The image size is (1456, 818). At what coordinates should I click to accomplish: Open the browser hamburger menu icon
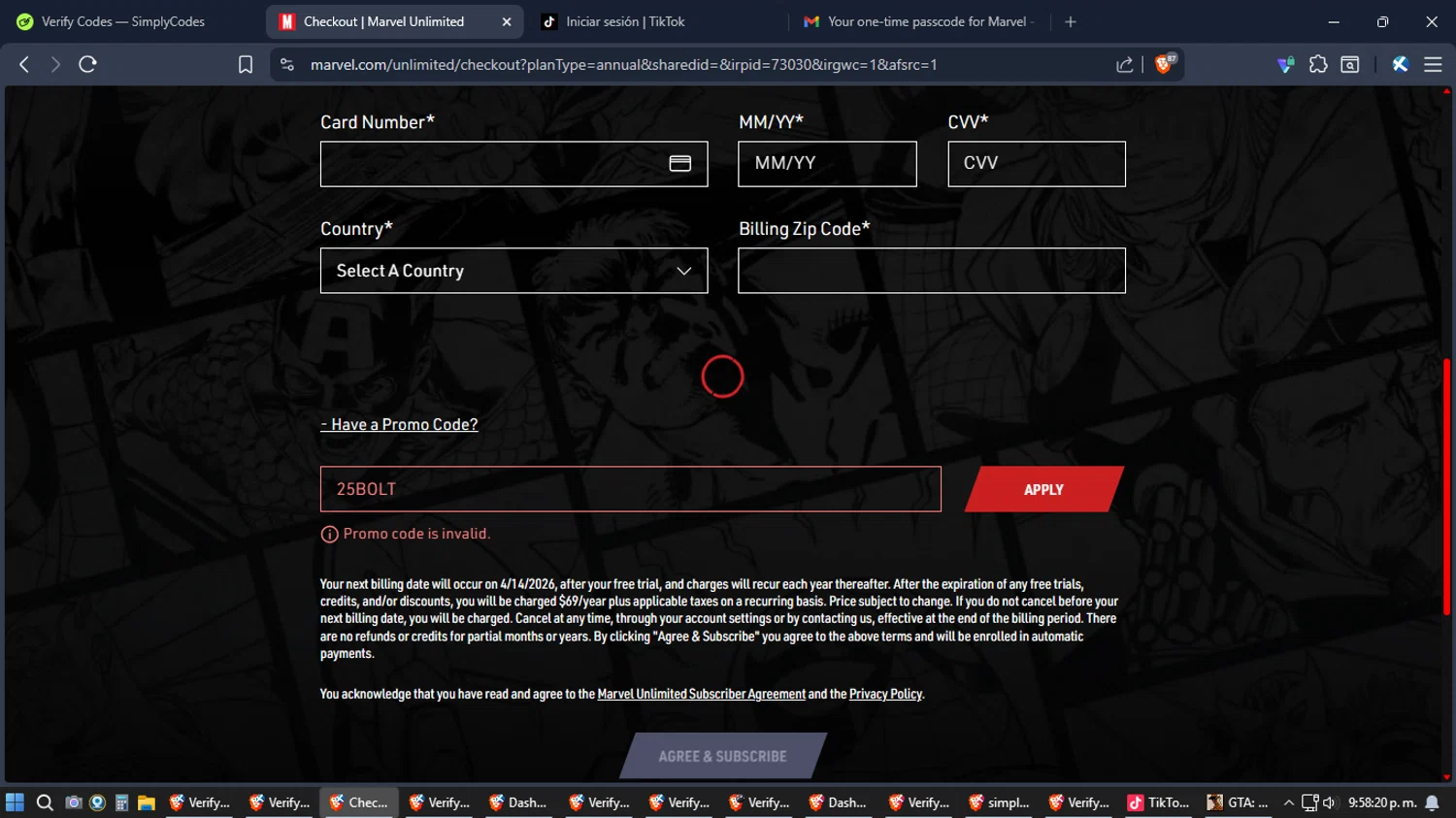[x=1433, y=64]
